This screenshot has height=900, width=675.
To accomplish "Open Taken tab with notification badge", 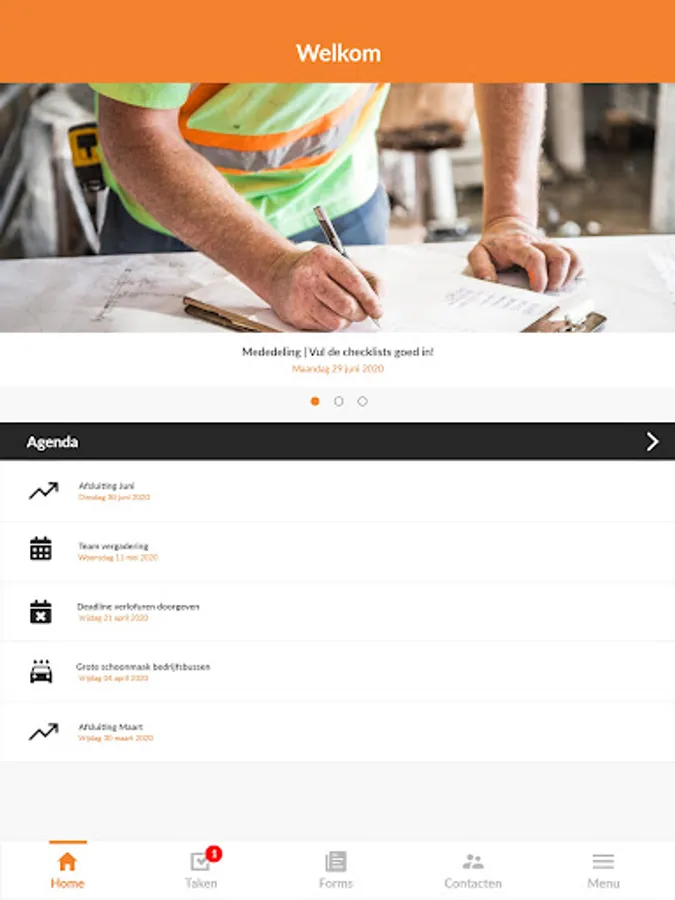I will point(201,870).
